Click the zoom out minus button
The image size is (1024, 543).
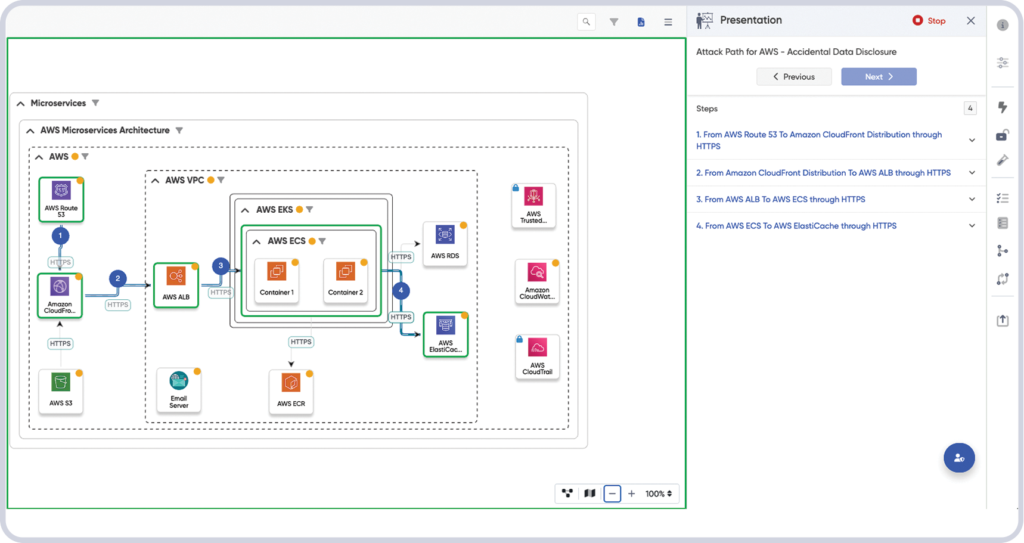point(612,493)
